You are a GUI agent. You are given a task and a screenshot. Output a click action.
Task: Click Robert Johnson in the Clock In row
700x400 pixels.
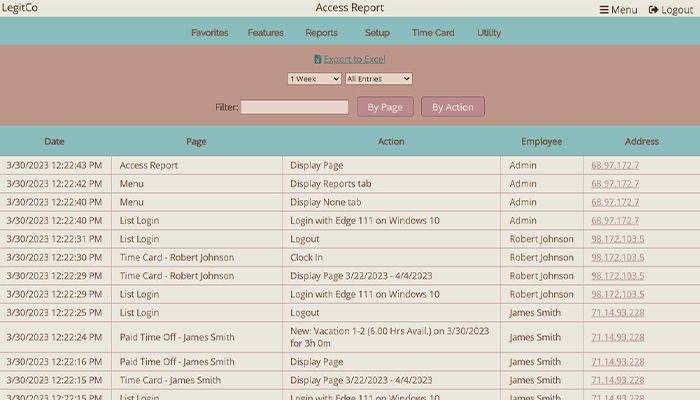[x=542, y=257]
